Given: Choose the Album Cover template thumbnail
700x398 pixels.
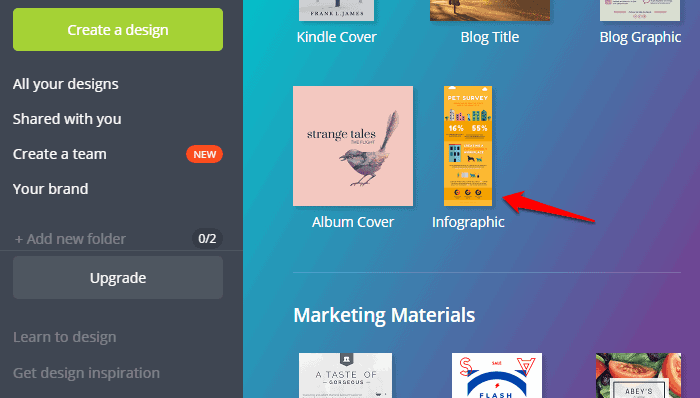Looking at the screenshot, I should point(353,146).
